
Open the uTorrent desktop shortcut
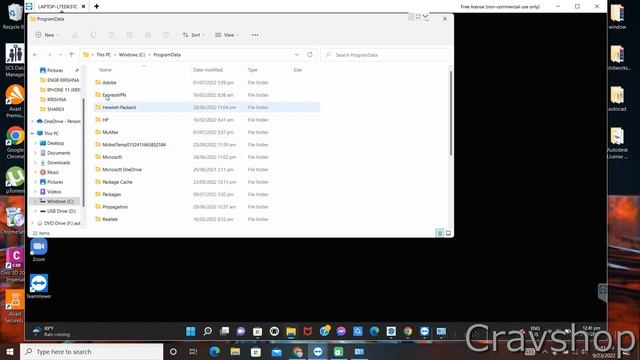pyautogui.click(x=15, y=180)
